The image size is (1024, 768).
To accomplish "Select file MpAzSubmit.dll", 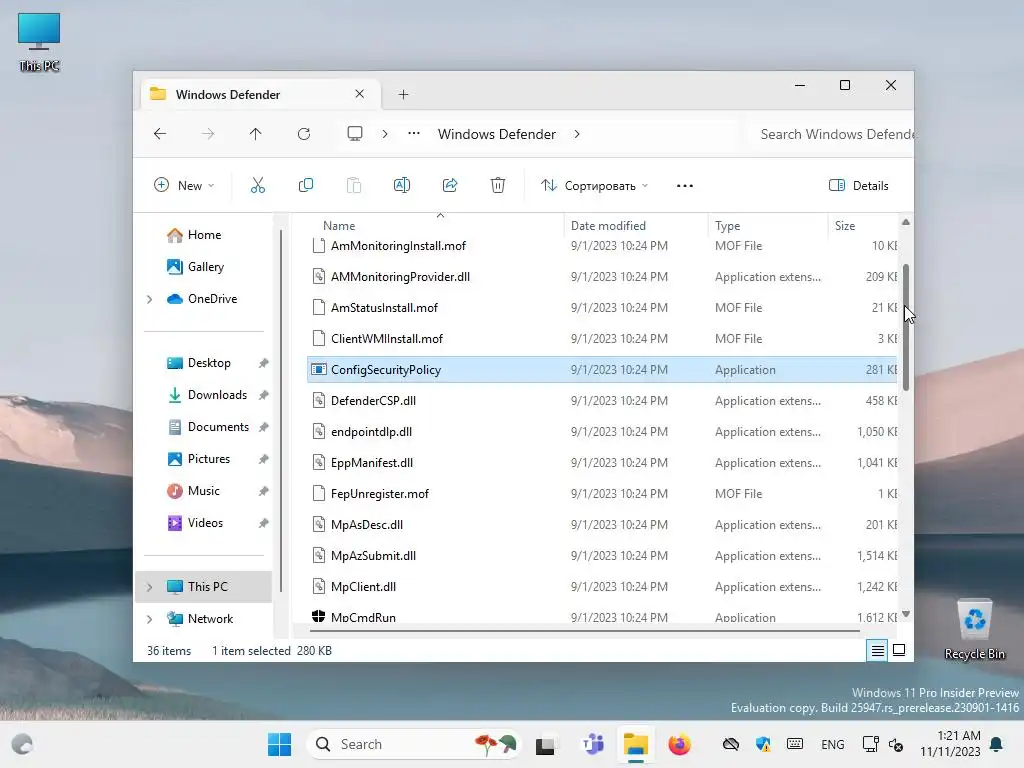I will 373,556.
